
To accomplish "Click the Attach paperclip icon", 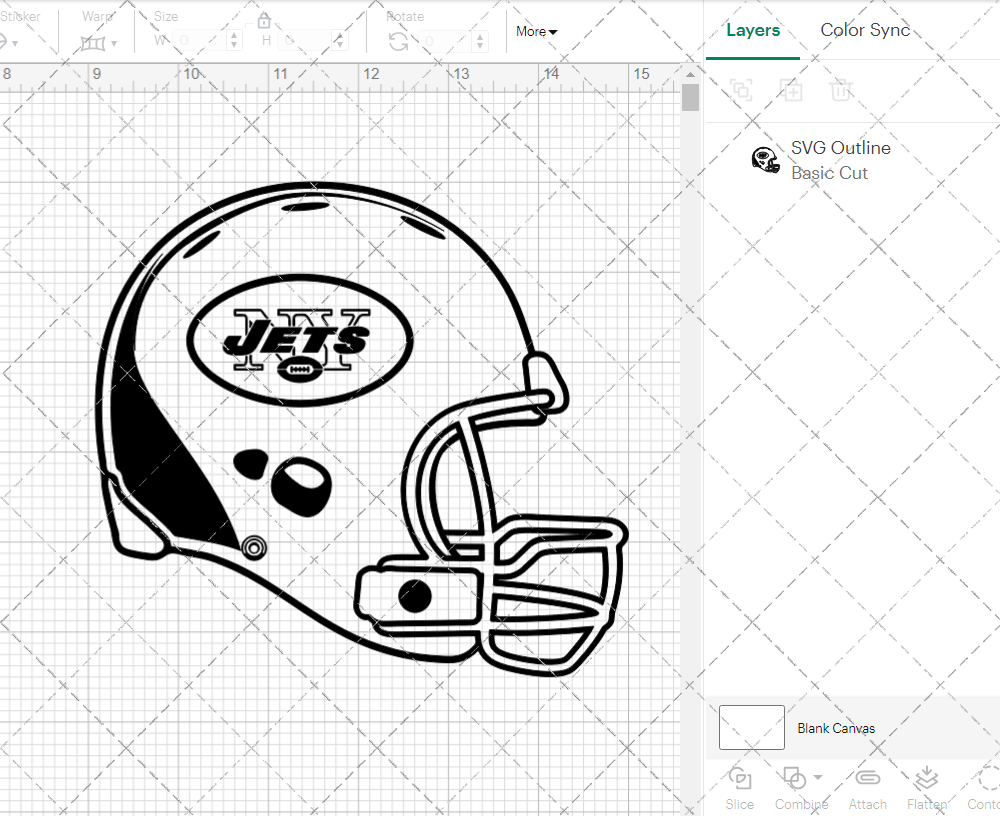I will (x=867, y=778).
